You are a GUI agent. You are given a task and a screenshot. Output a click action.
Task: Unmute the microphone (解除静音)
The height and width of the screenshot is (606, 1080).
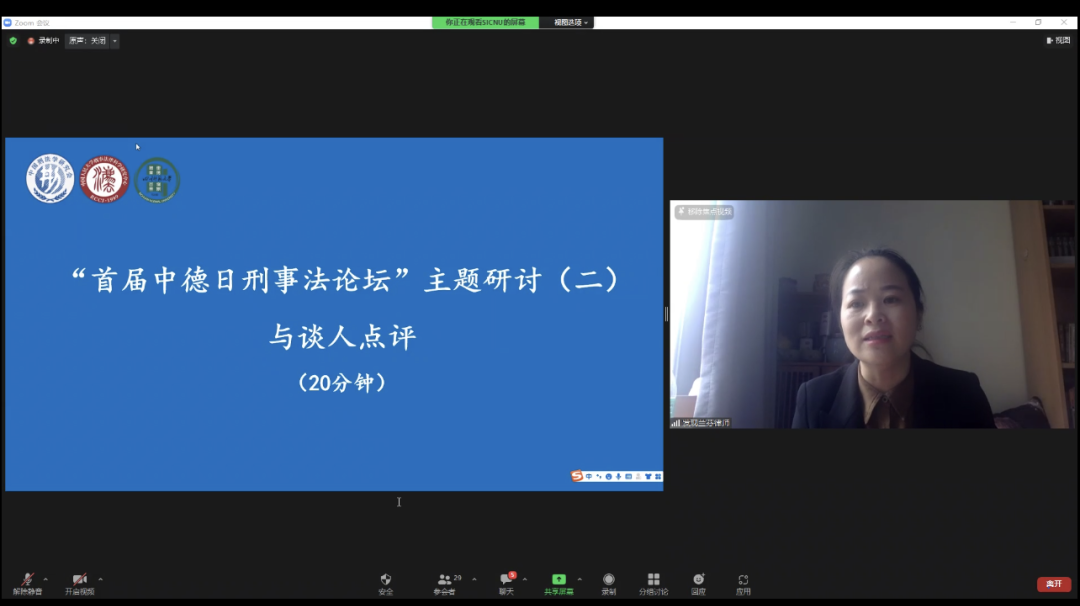click(27, 581)
